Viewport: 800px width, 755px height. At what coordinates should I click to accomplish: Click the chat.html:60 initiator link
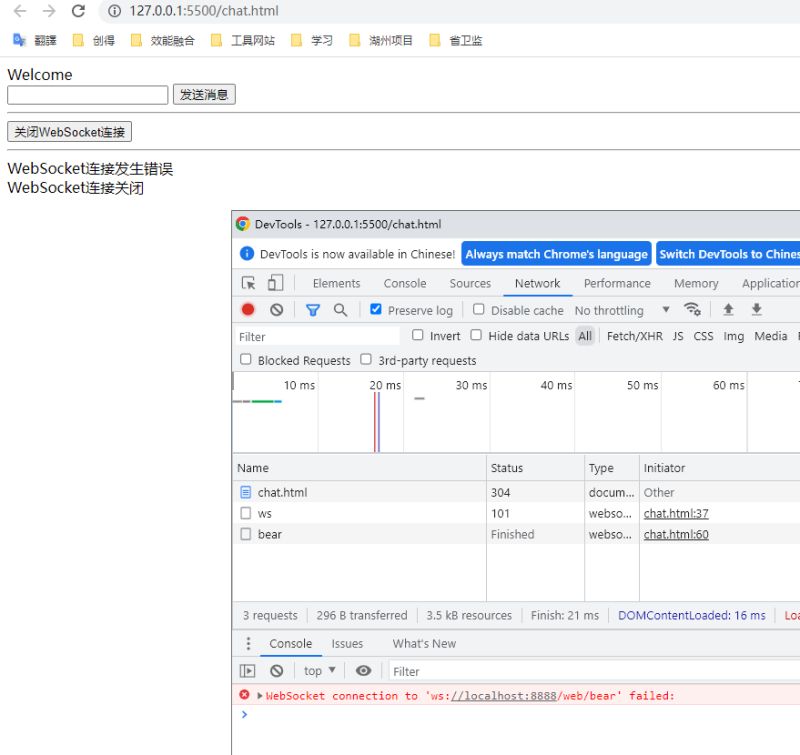(676, 534)
